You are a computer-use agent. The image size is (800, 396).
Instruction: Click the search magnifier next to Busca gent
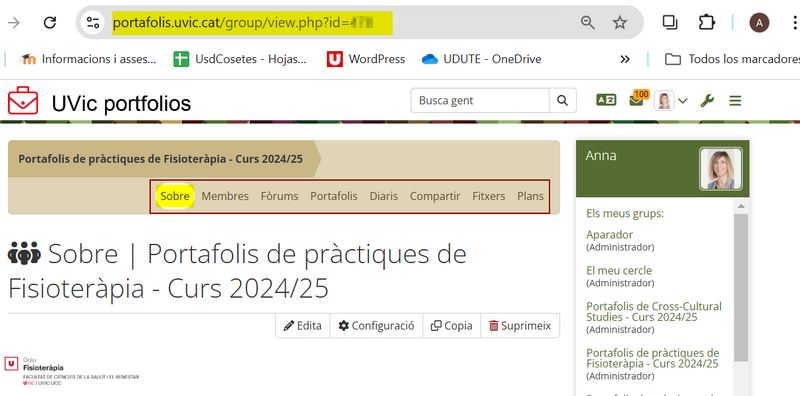pos(562,101)
